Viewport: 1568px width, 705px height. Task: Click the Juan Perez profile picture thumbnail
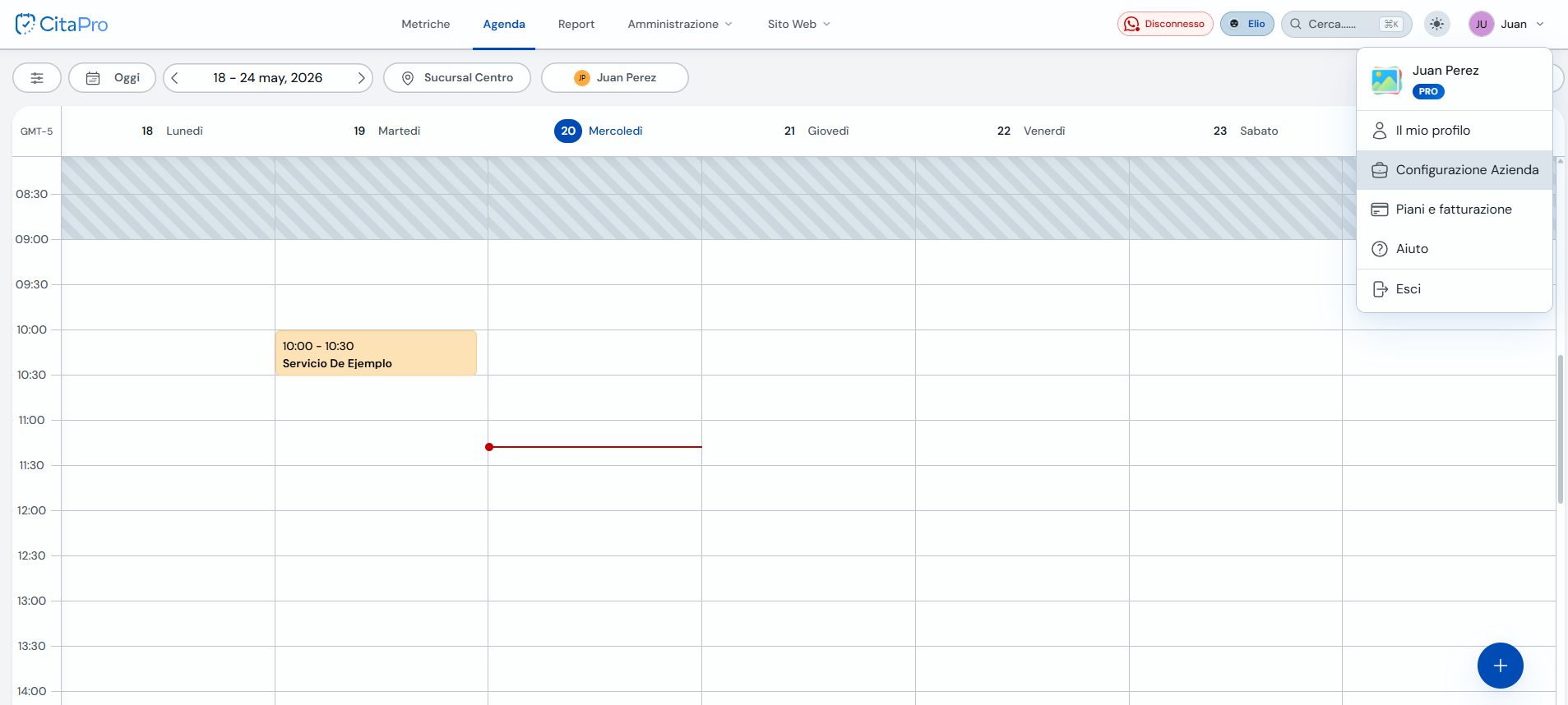click(1386, 80)
